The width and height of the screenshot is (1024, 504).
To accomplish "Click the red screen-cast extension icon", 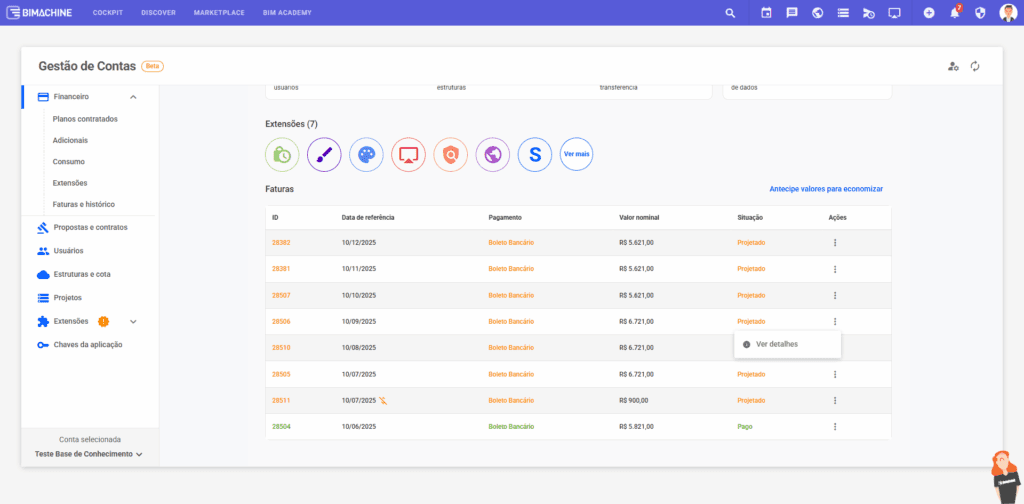I will (408, 155).
